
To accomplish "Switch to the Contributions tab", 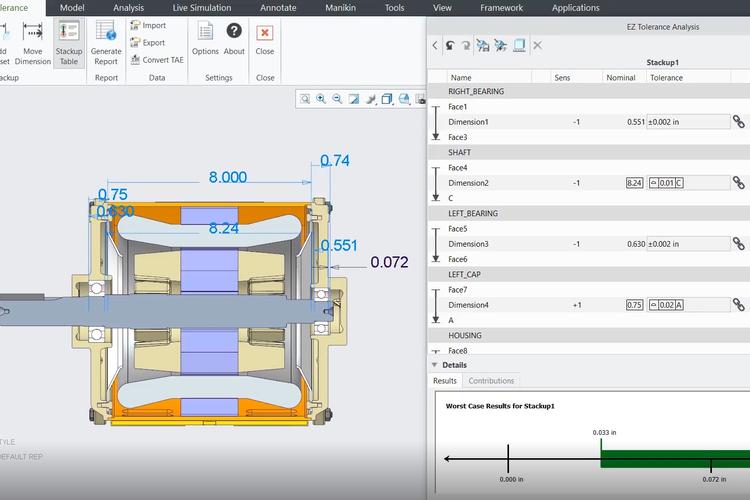I will 491,381.
